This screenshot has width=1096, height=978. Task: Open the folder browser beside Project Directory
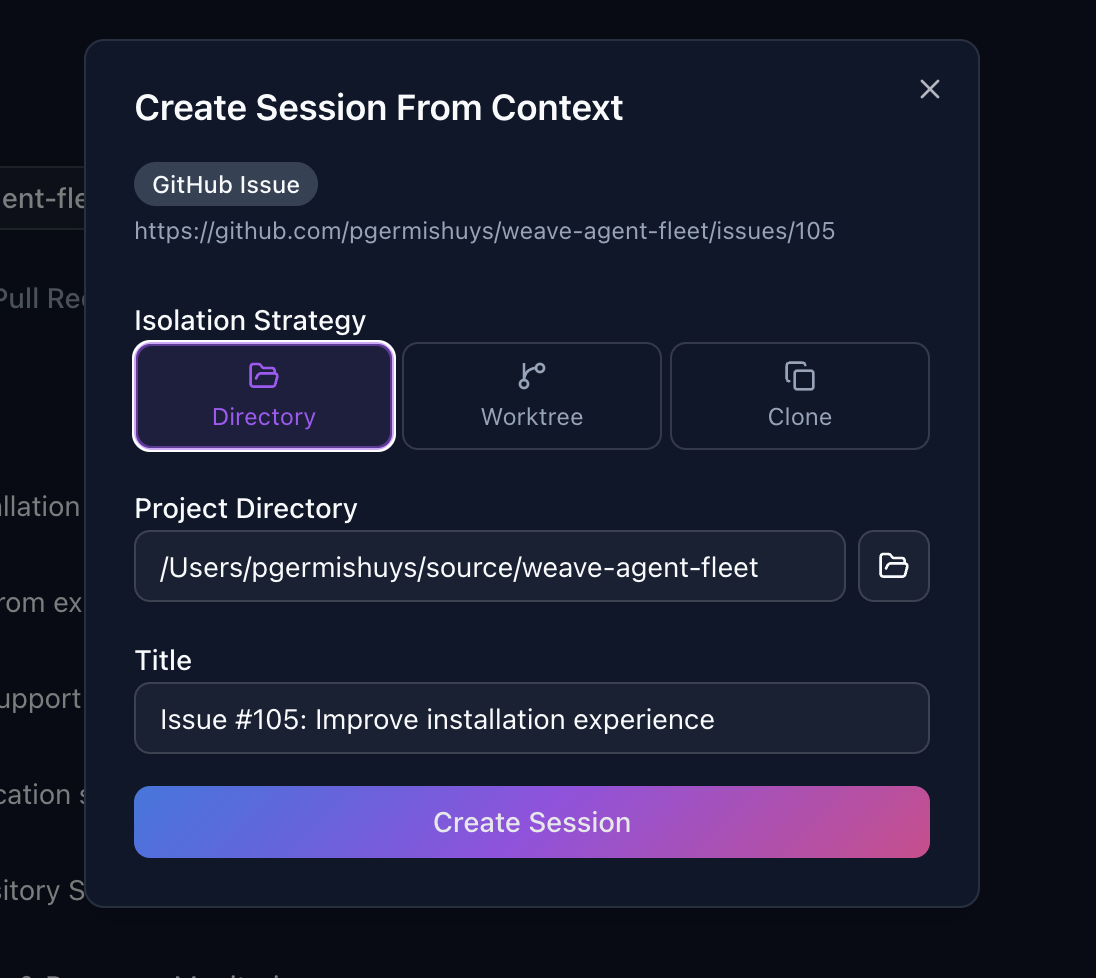(893, 566)
